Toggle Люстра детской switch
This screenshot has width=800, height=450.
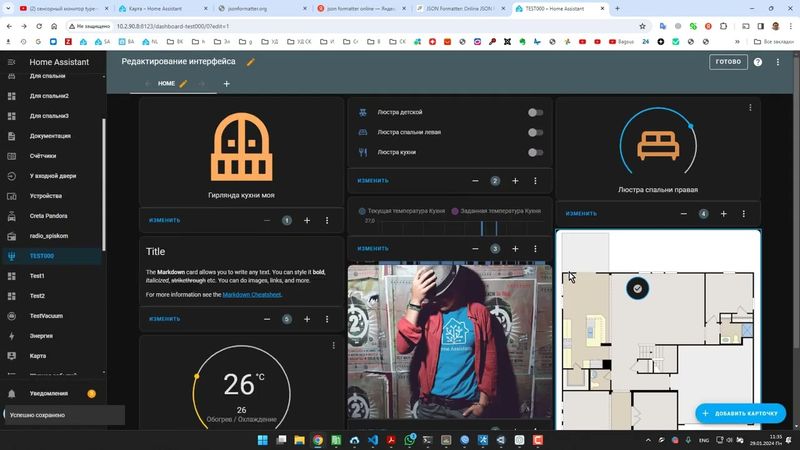pyautogui.click(x=535, y=112)
